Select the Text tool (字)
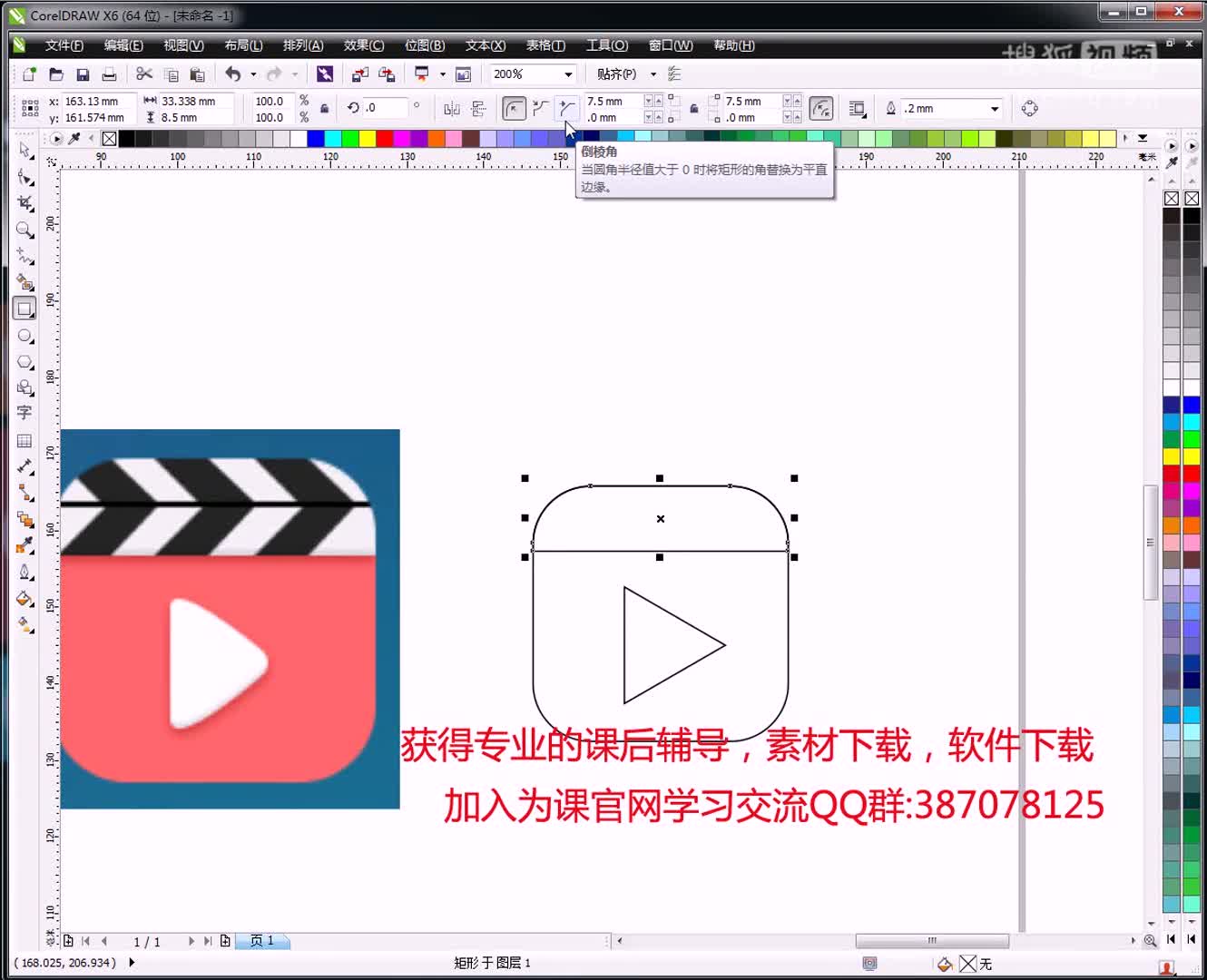Image resolution: width=1207 pixels, height=980 pixels. click(25, 413)
